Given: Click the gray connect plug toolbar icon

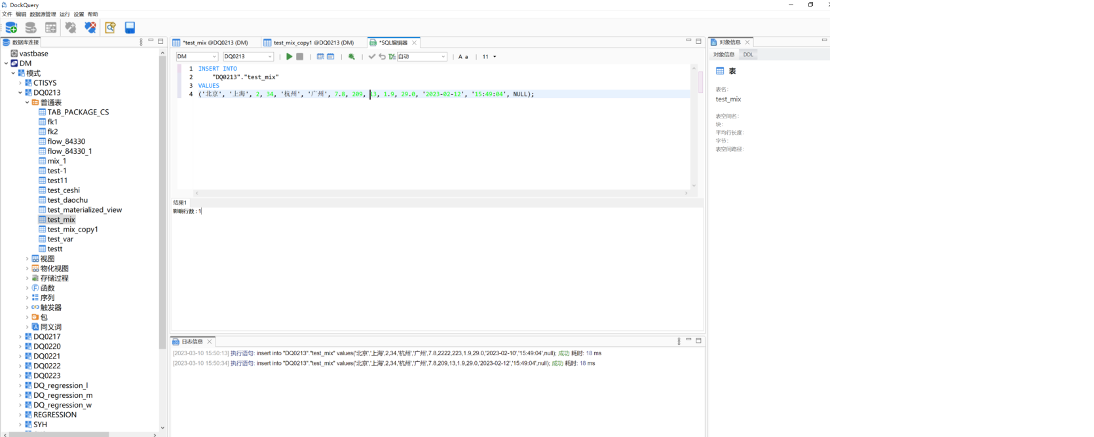Looking at the screenshot, I should click(x=70, y=28).
